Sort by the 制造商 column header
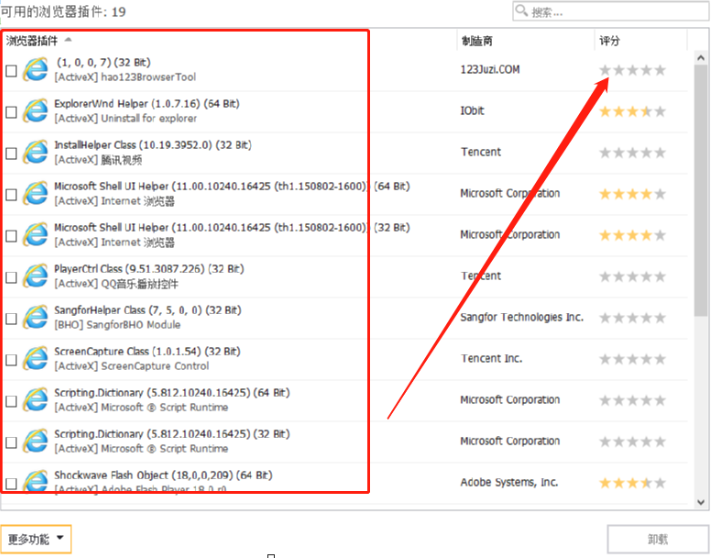Image resolution: width=714 pixels, height=558 pixels. 477,41
